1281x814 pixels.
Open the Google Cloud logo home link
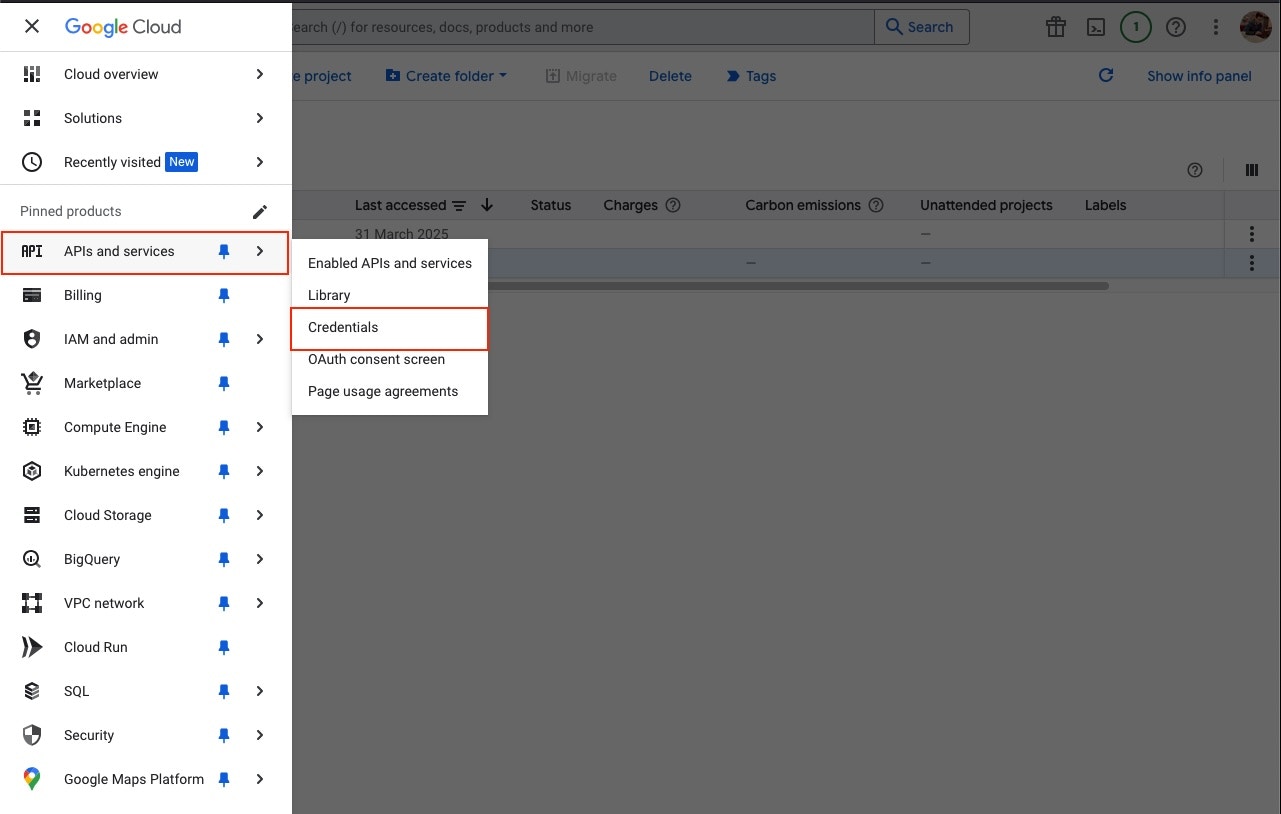click(x=123, y=27)
